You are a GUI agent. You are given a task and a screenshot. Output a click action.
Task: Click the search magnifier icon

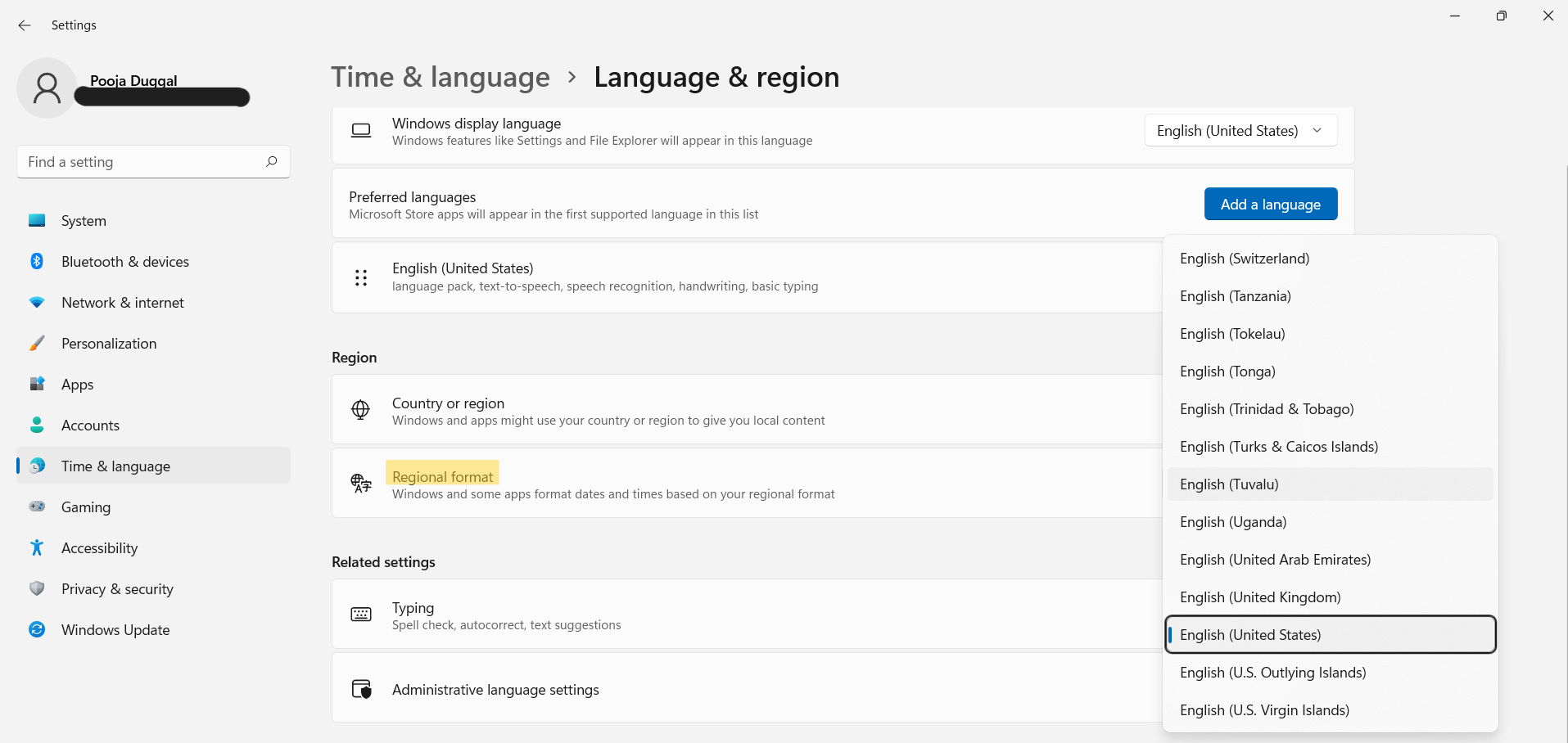click(x=272, y=162)
